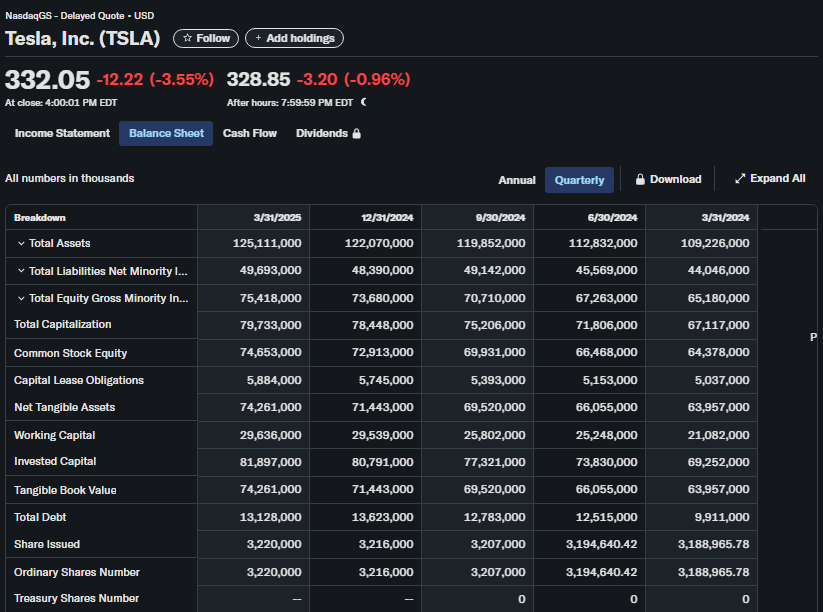Click the 6/30/2024 column header
The width and height of the screenshot is (823, 612).
pyautogui.click(x=612, y=218)
